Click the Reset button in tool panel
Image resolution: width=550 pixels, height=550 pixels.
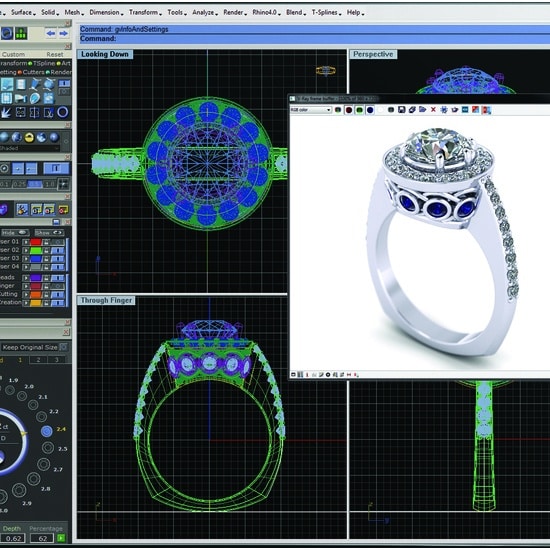pyautogui.click(x=55, y=54)
